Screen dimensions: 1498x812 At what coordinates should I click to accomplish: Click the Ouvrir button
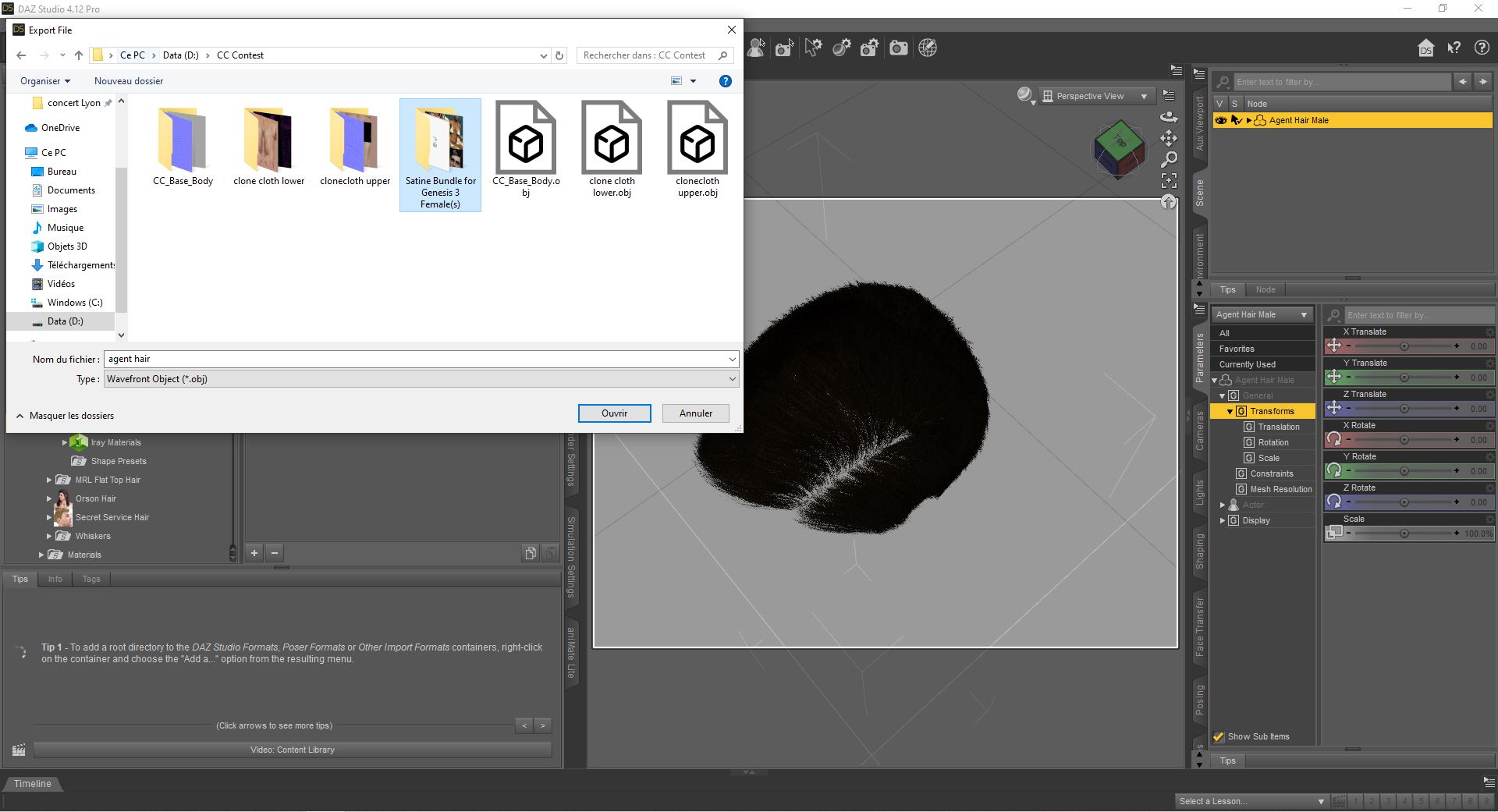point(614,413)
